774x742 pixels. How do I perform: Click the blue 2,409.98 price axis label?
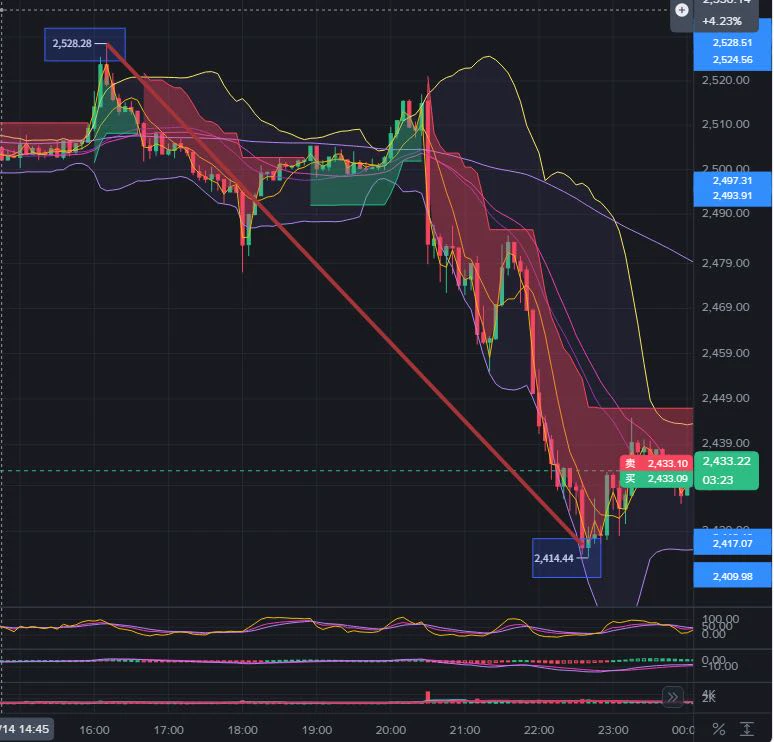732,576
